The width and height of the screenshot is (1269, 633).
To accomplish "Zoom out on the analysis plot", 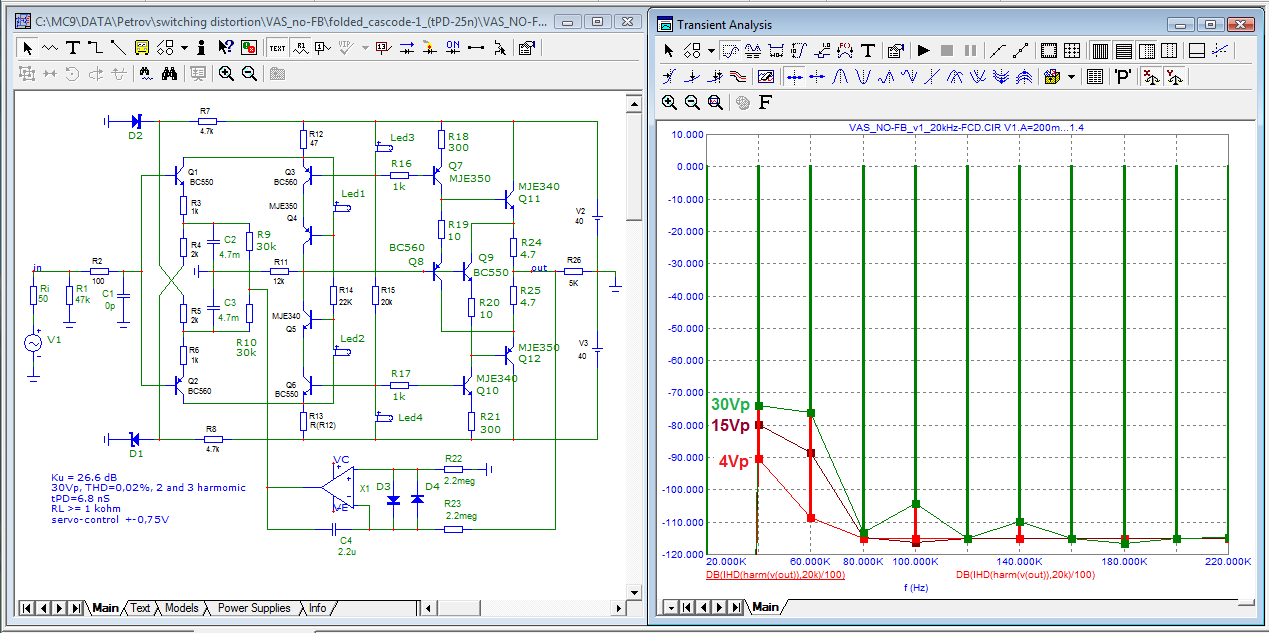I will [692, 103].
